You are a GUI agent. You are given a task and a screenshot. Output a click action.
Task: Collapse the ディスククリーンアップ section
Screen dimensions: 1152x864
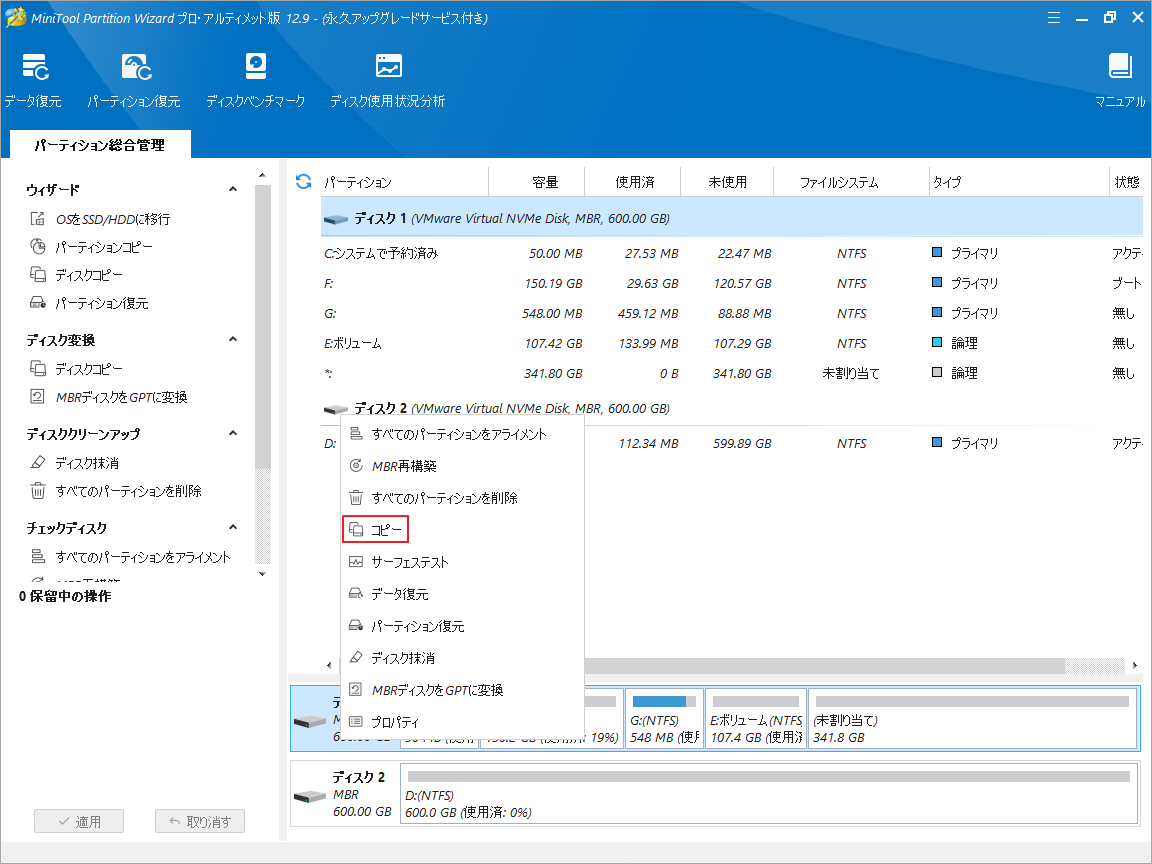233,433
